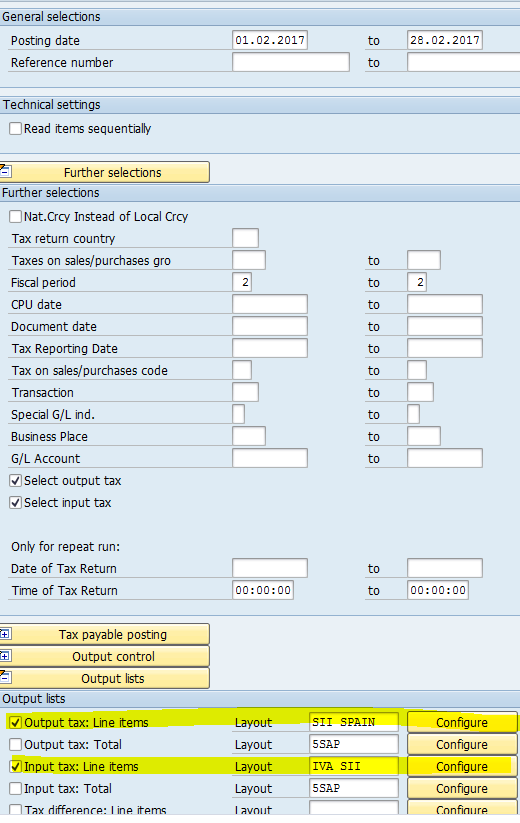Viewport: 520px width, 823px height.
Task: Click Output tax: Total layout field 5SAP
Action: click(354, 744)
